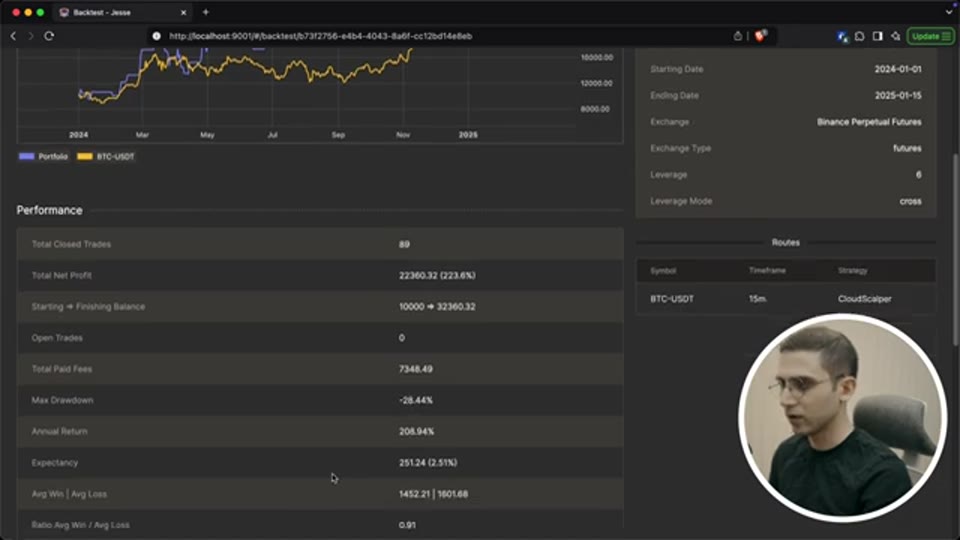
Task: Select the Total Paid Fees value 7348.49
Action: [x=416, y=369]
